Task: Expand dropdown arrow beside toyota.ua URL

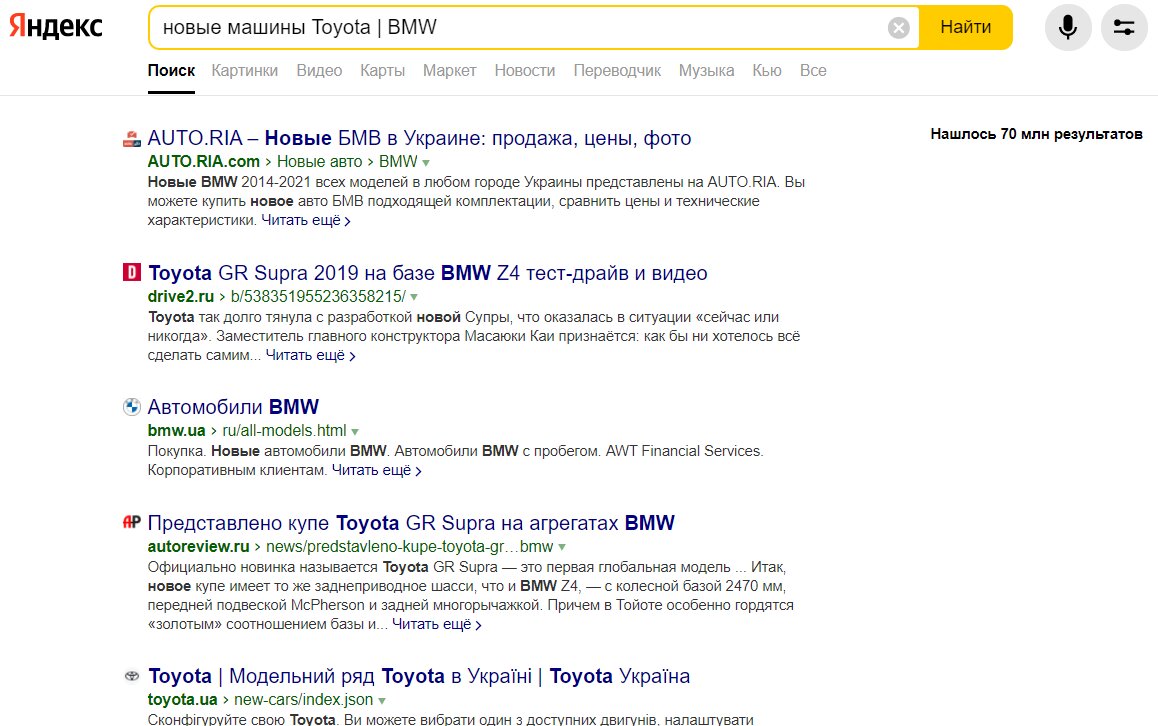Action: point(382,700)
